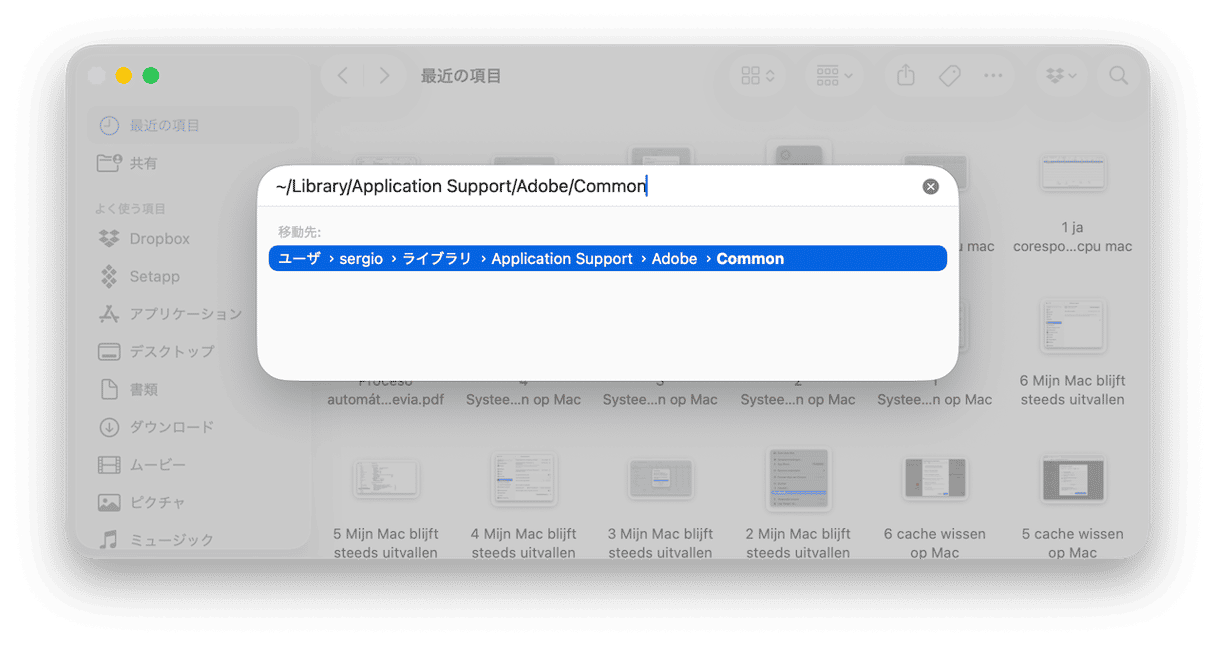Click the Setapp sidebar icon
The image size is (1216, 646).
(109, 277)
